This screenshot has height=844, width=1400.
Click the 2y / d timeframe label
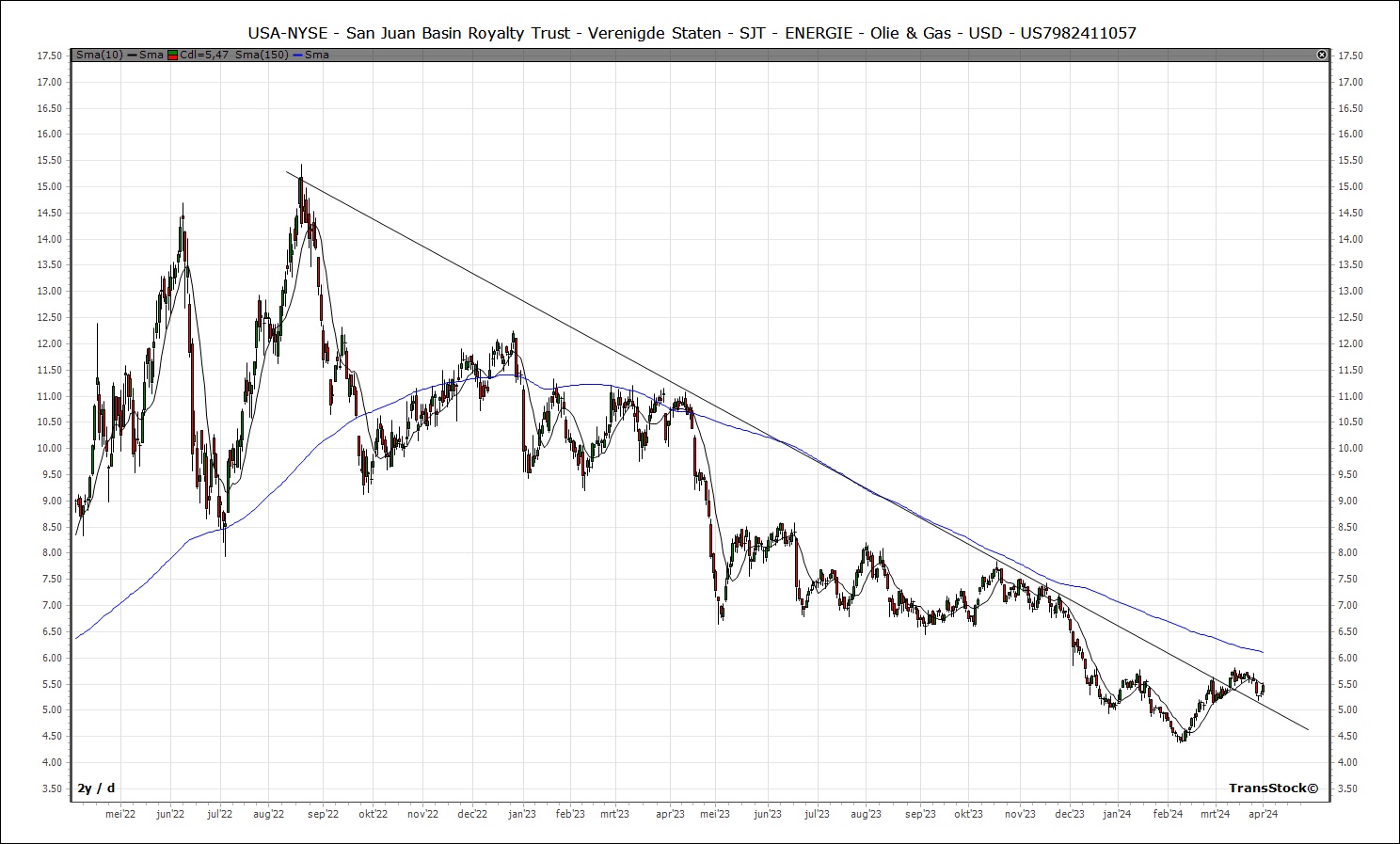point(96,788)
